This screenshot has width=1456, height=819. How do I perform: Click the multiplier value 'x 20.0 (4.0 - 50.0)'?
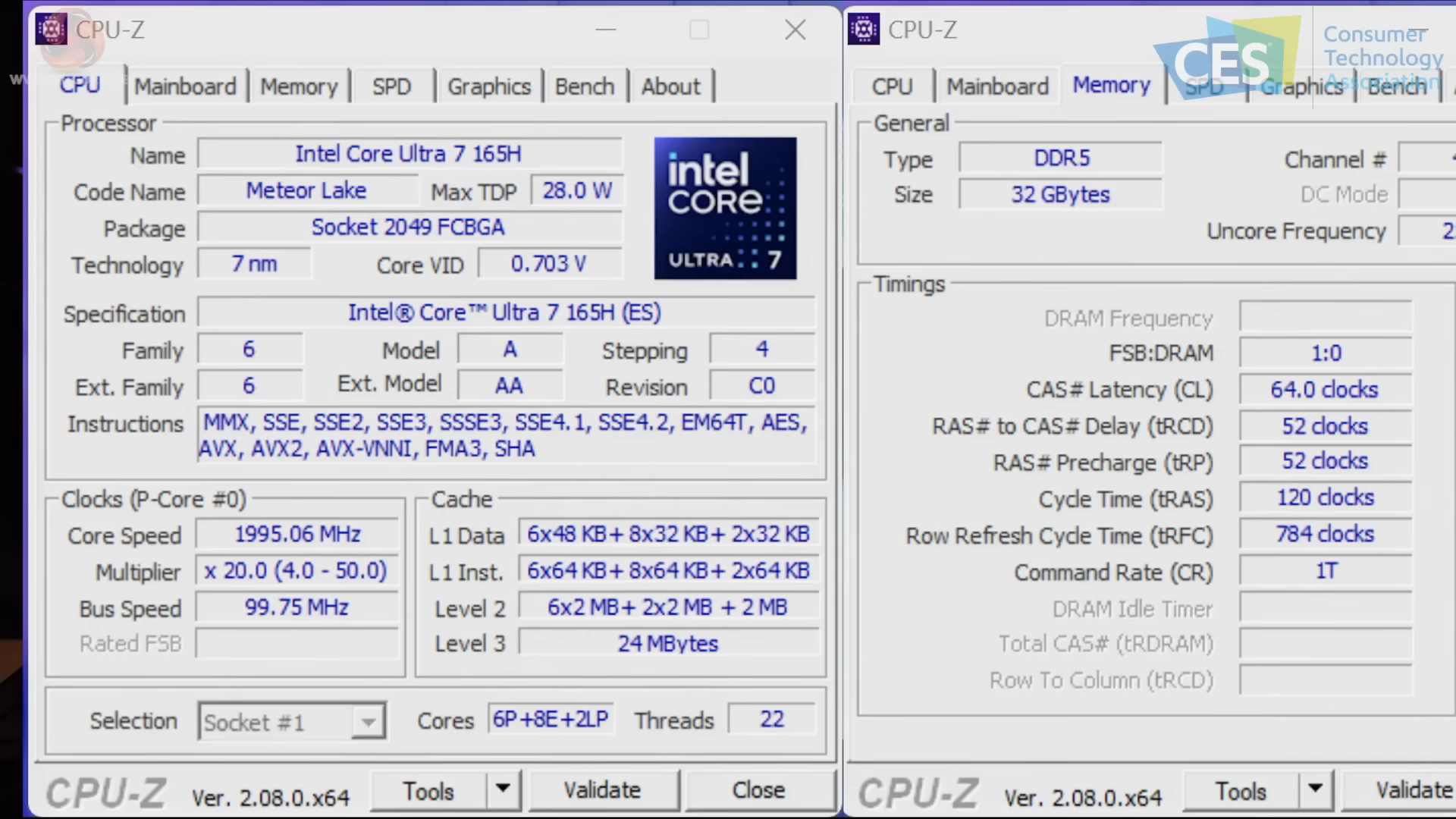(297, 570)
